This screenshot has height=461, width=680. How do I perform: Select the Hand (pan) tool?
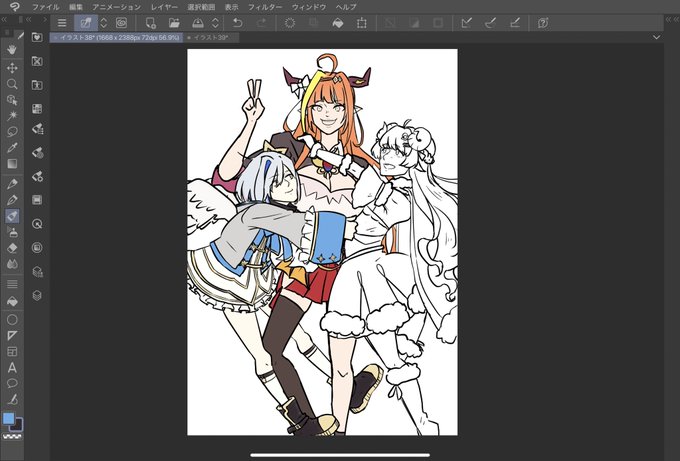pos(12,50)
